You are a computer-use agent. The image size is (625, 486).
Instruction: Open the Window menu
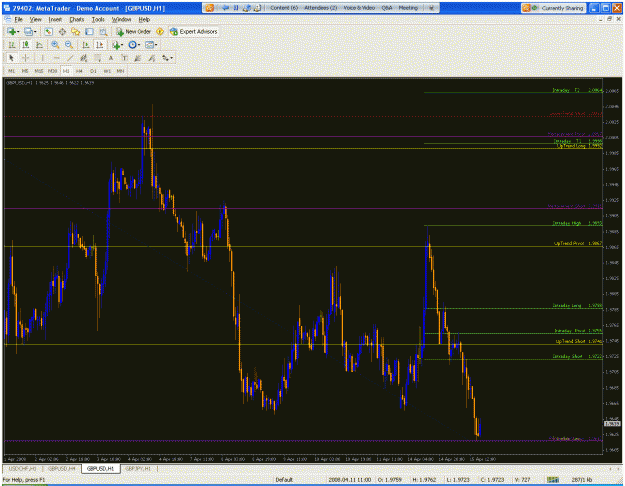click(121, 19)
